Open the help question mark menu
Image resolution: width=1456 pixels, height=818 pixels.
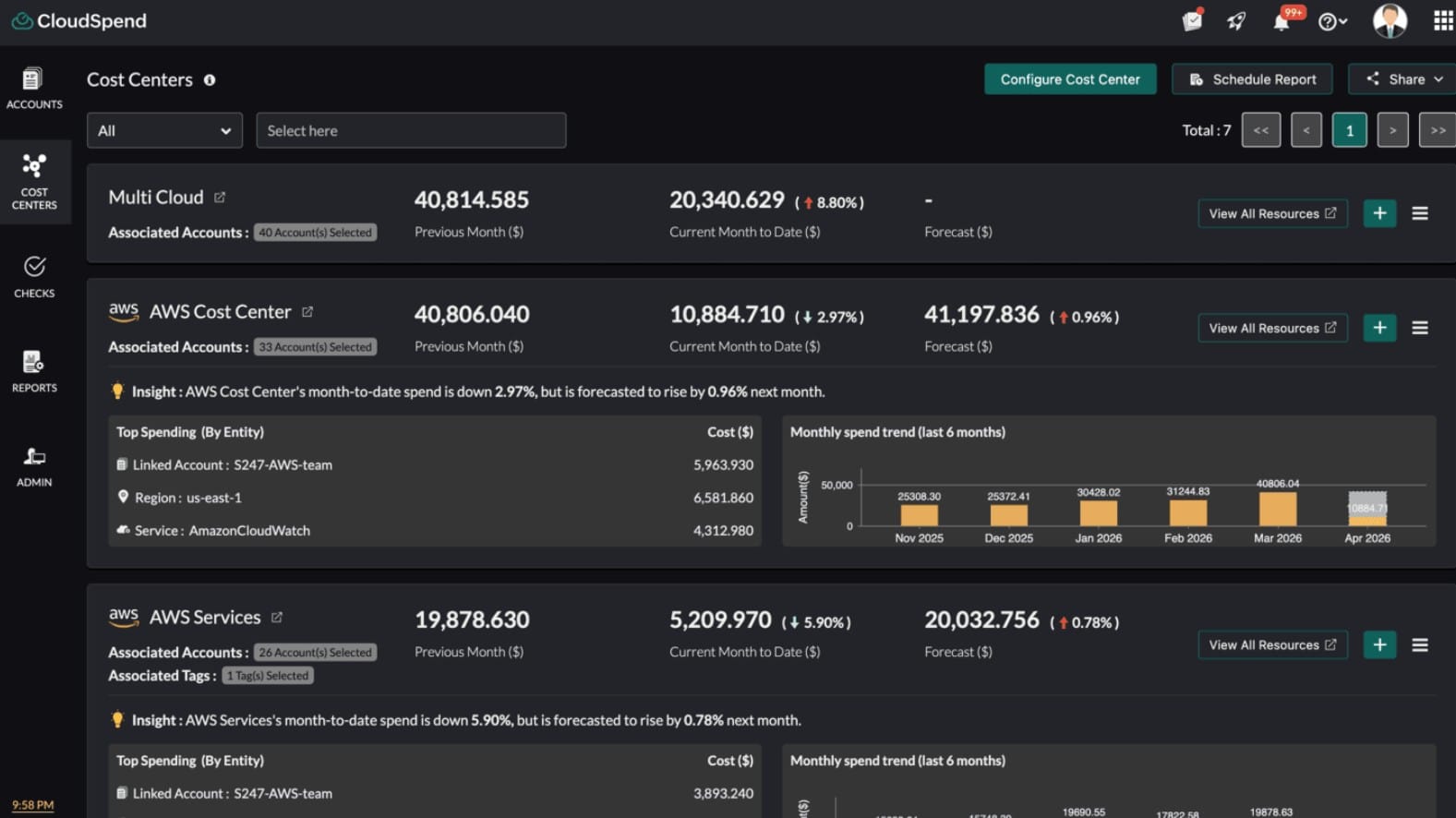1332,21
